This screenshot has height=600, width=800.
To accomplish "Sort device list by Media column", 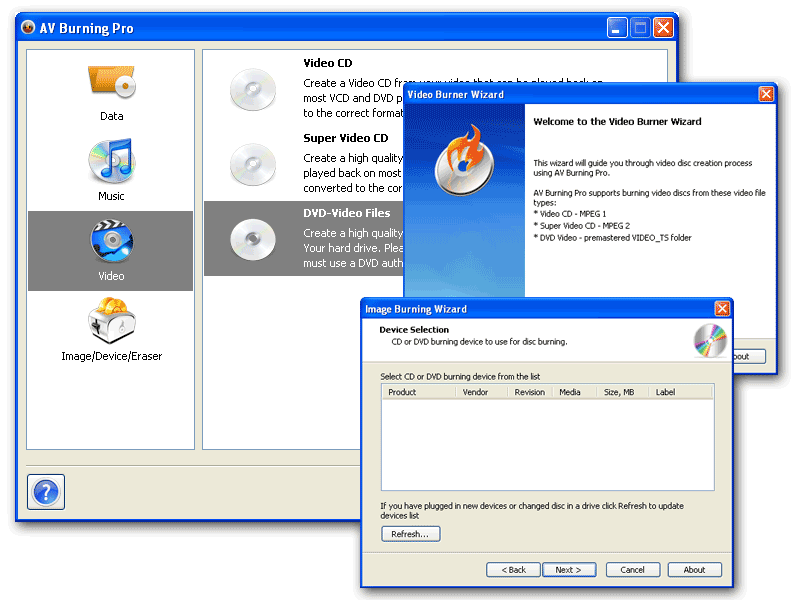I will click(575, 392).
